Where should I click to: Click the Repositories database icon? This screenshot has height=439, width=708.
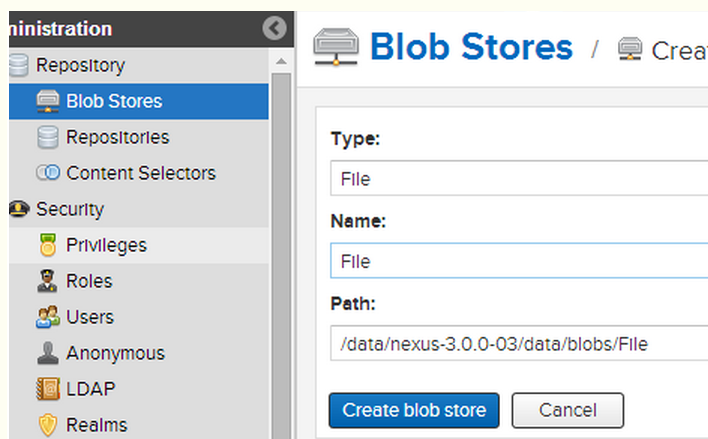pos(48,137)
